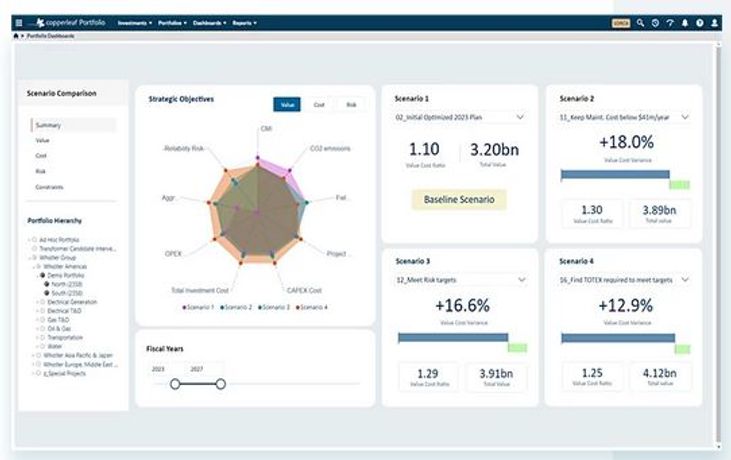The height and width of the screenshot is (460, 731).
Task: Open the user profile icon
Action: (714, 23)
